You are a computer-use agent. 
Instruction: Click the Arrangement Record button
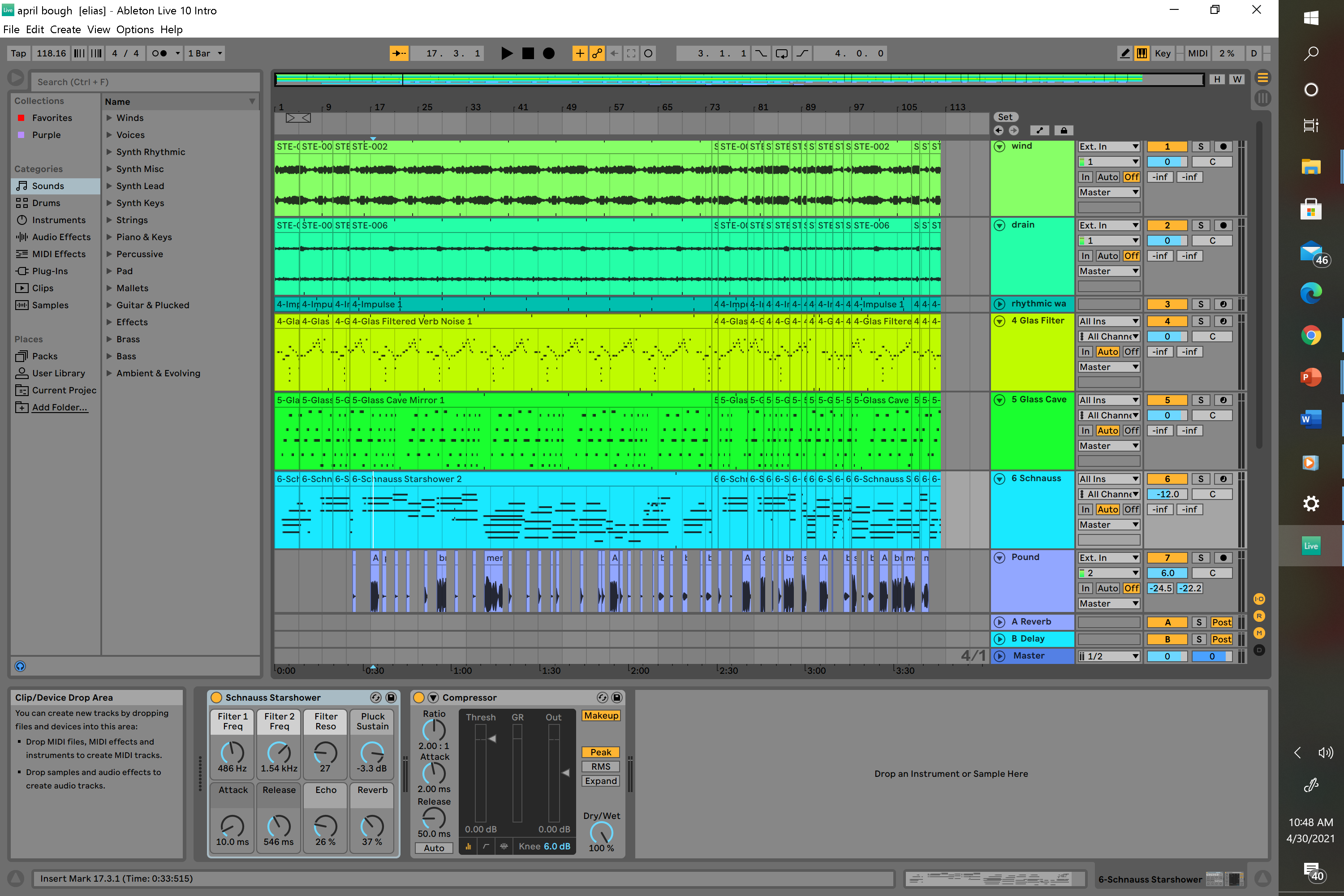click(x=548, y=53)
